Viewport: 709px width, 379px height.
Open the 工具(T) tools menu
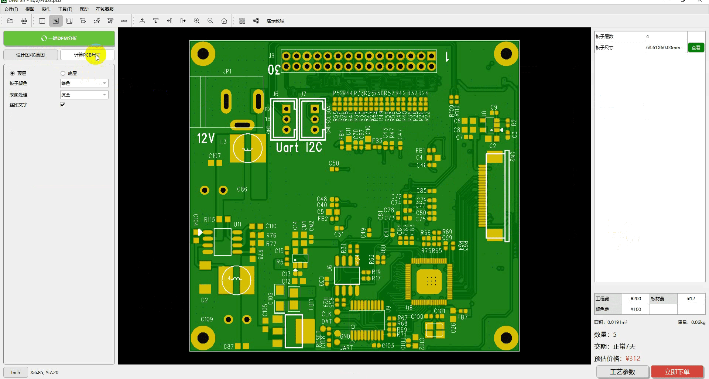pos(65,9)
